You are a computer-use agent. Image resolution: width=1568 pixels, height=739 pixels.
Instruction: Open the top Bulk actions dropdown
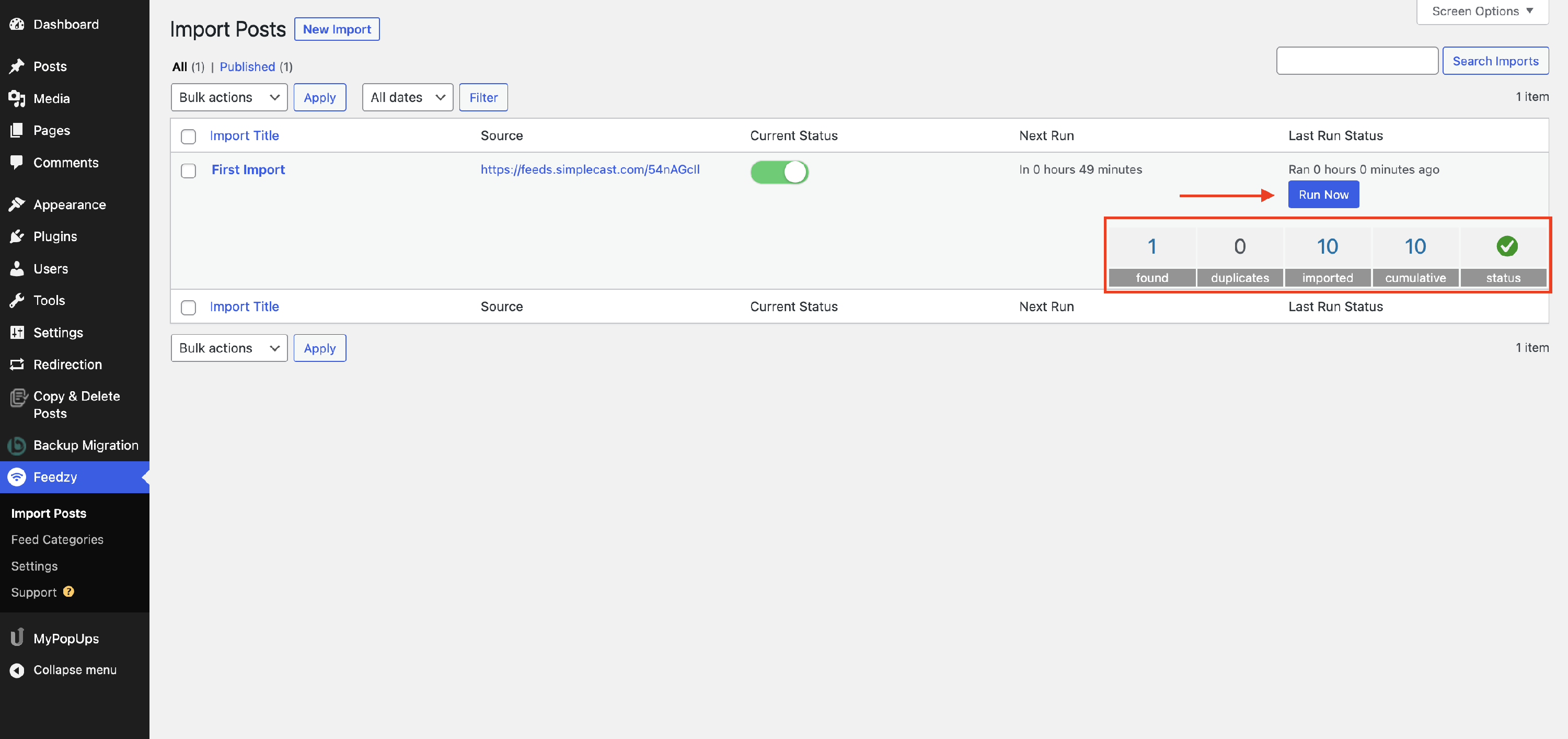[229, 97]
